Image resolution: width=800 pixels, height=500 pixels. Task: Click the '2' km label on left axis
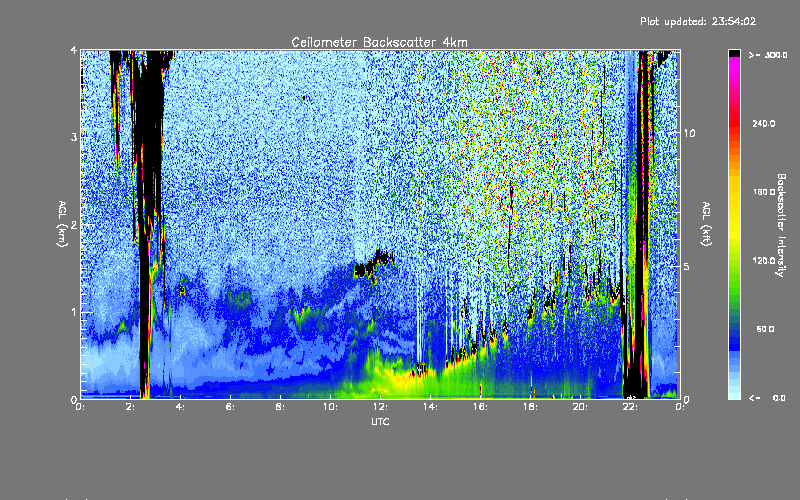click(x=74, y=224)
